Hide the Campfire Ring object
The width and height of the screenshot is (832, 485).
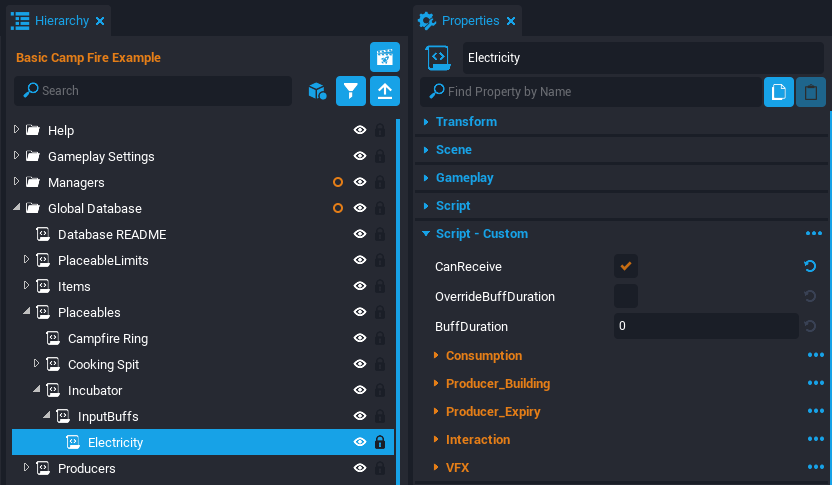pyautogui.click(x=360, y=339)
